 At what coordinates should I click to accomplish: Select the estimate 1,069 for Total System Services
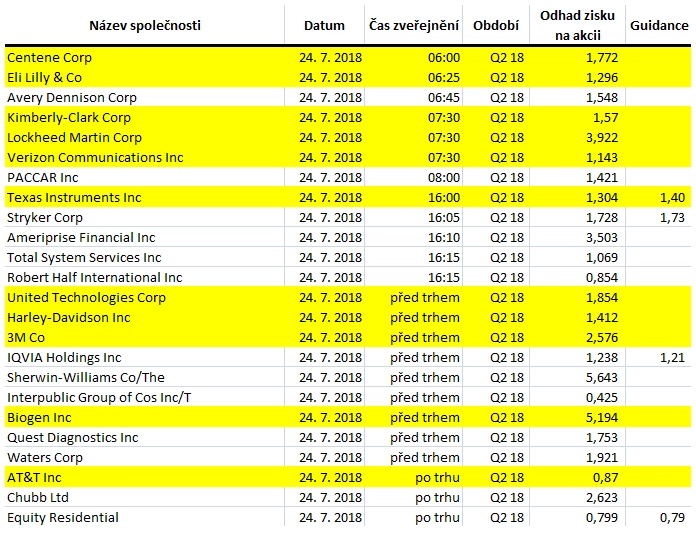pyautogui.click(x=602, y=257)
